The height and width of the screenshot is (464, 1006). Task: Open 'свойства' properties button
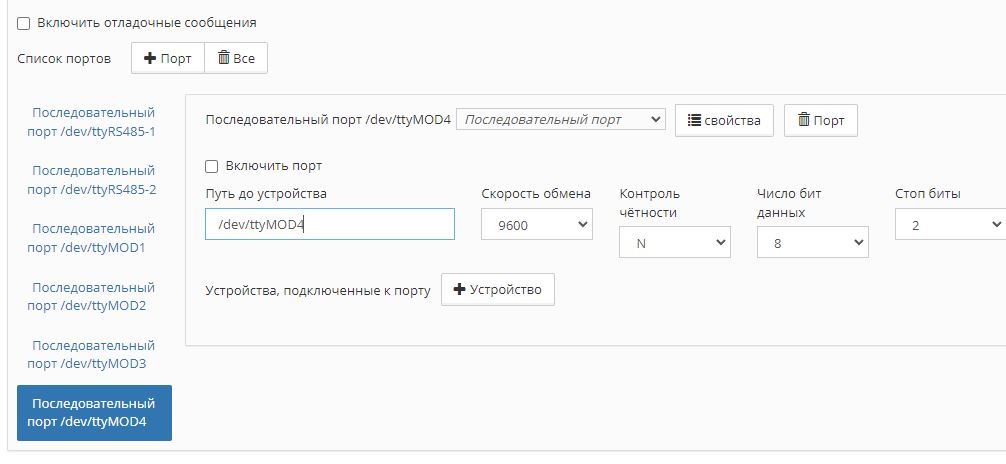pyautogui.click(x=724, y=121)
